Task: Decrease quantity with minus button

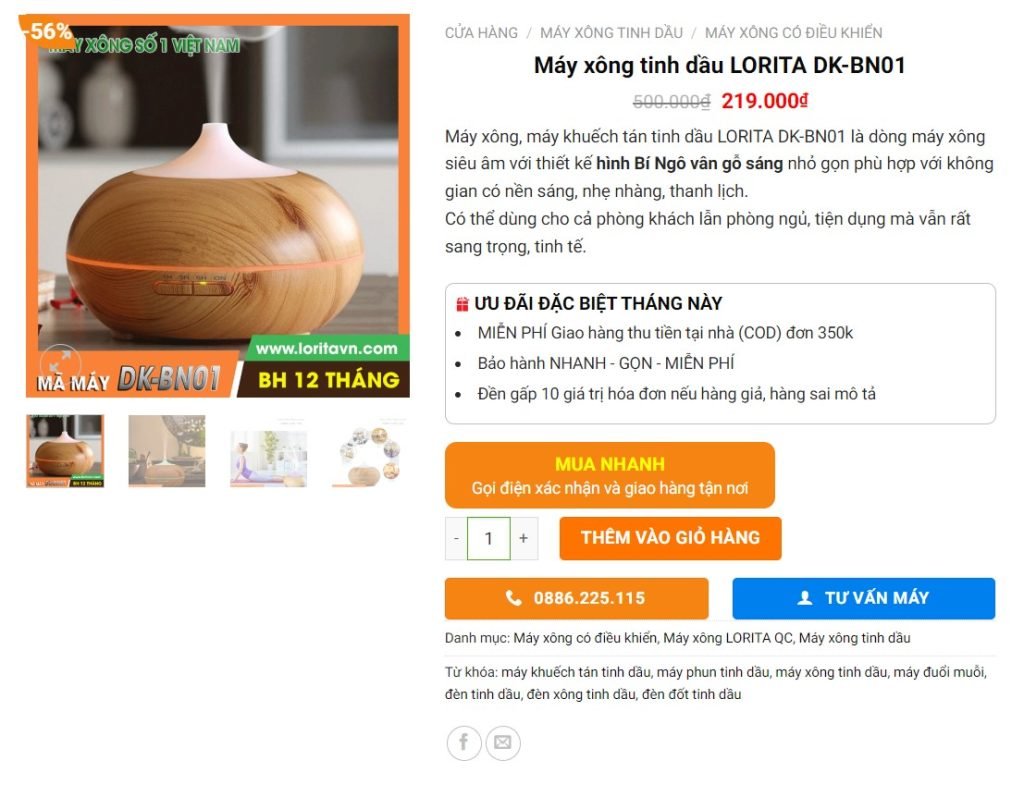Action: (x=456, y=538)
